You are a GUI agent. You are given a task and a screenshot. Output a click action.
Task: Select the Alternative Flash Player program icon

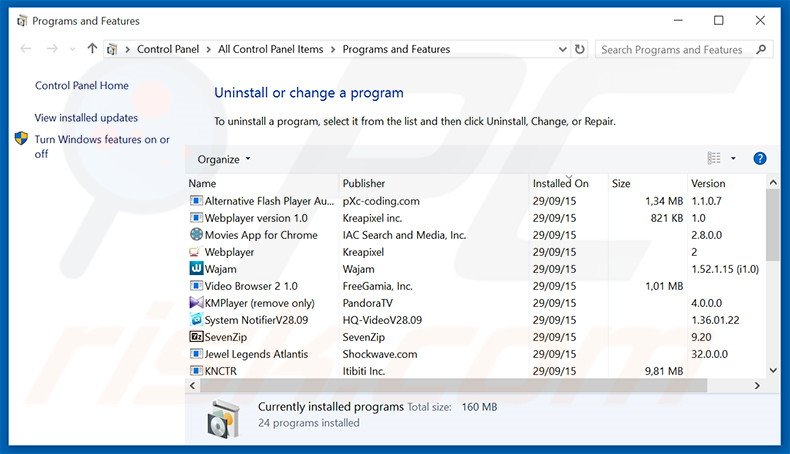point(196,201)
